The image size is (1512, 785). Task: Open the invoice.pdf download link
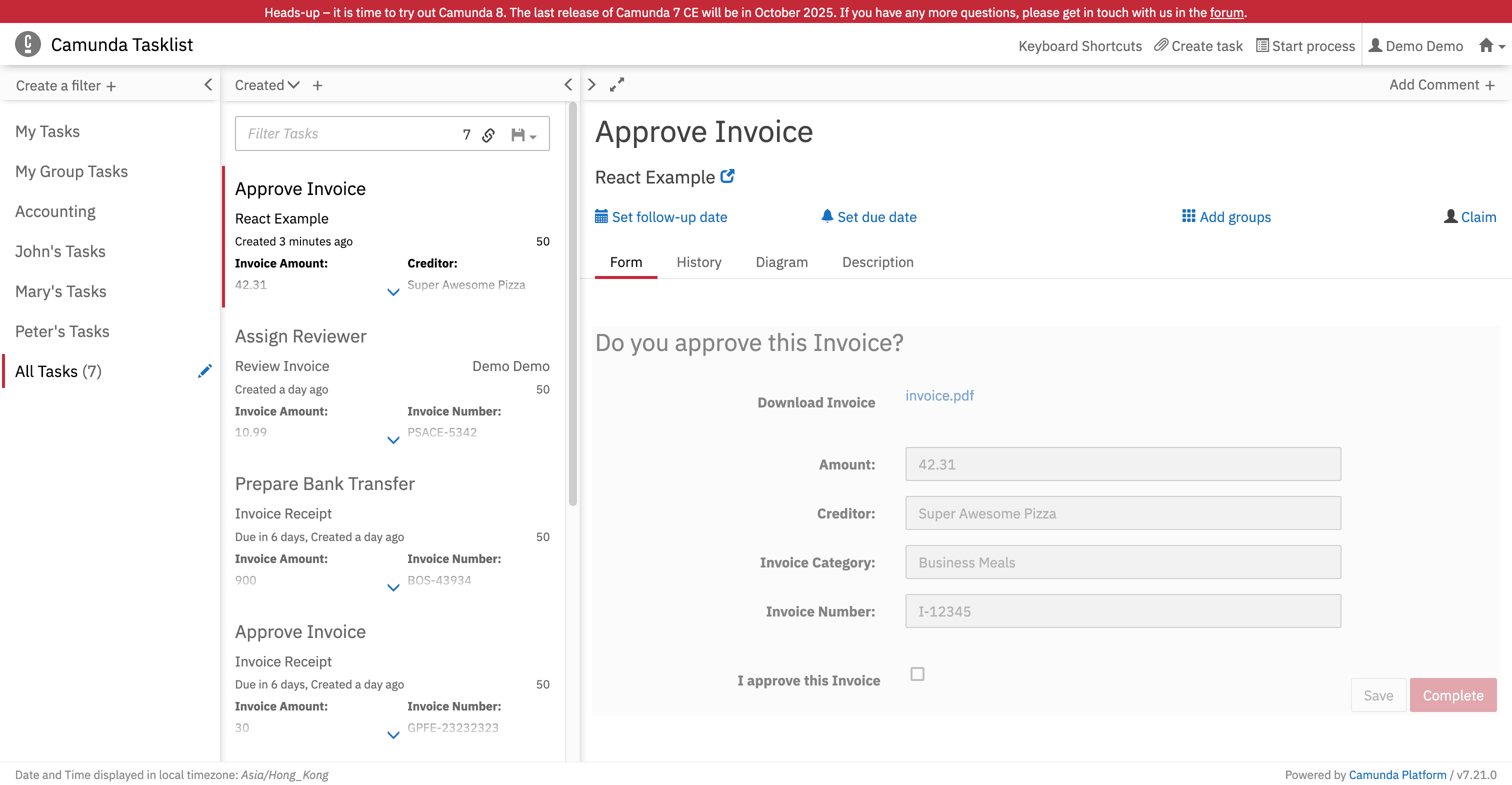coord(939,395)
